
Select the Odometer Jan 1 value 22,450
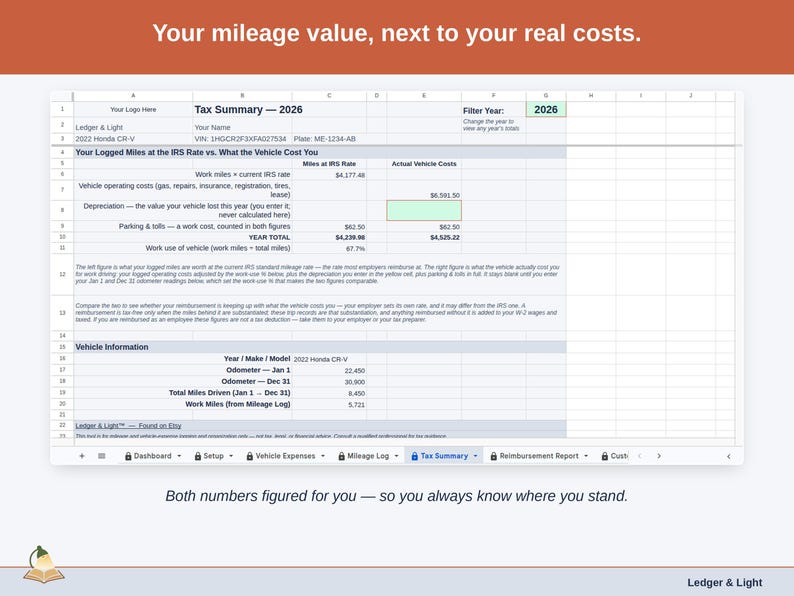tap(329, 370)
